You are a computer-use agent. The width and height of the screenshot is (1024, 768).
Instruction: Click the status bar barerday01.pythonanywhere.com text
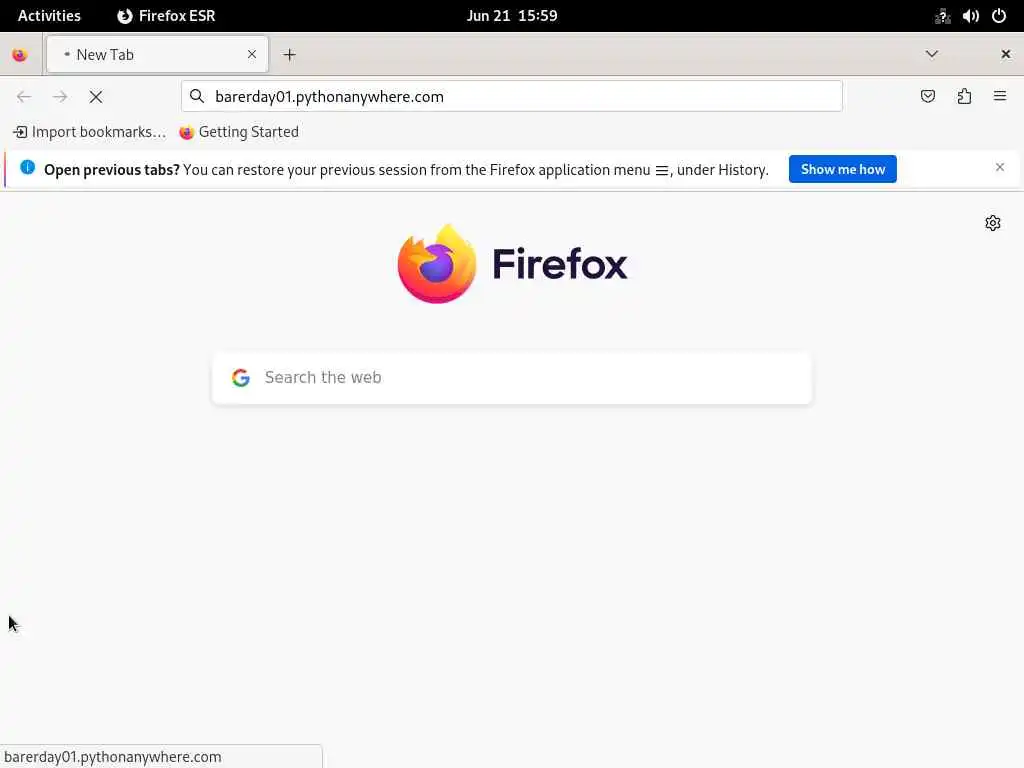[x=112, y=757]
